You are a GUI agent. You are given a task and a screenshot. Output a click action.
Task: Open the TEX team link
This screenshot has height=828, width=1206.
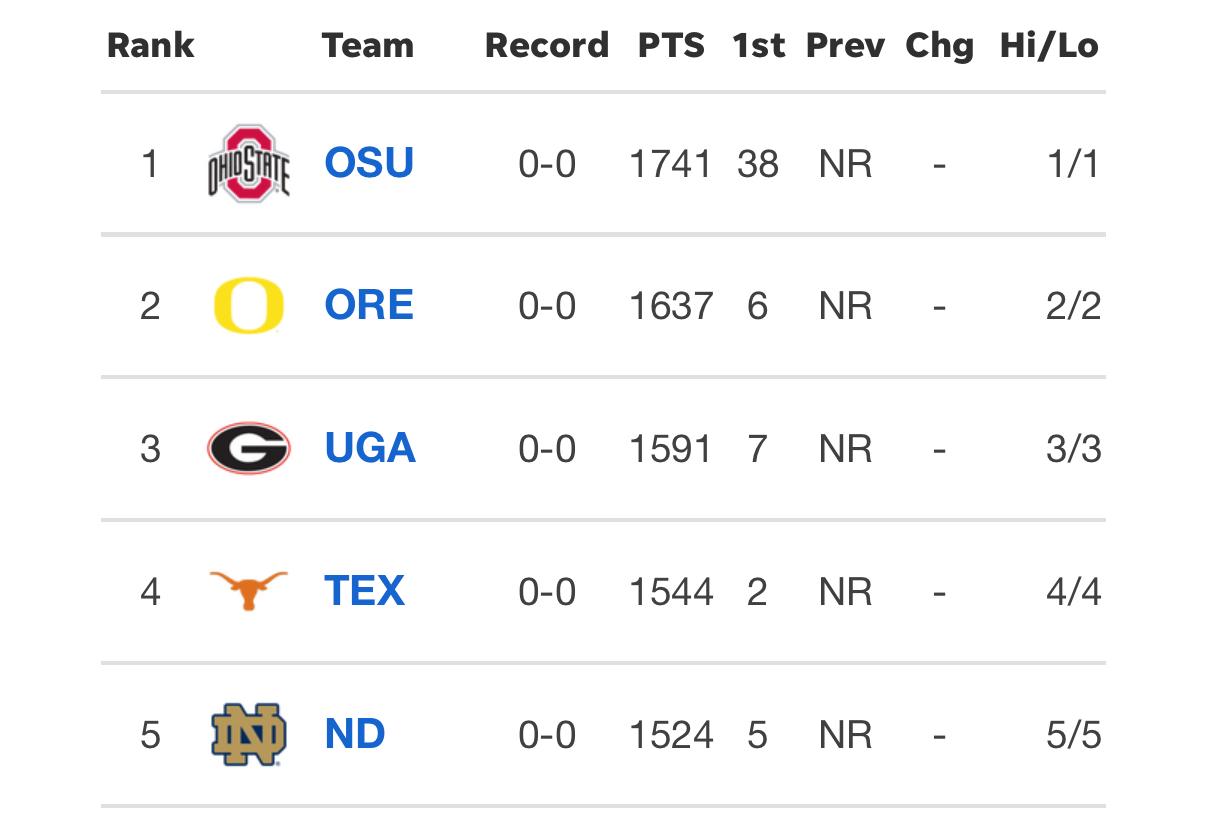(x=364, y=591)
